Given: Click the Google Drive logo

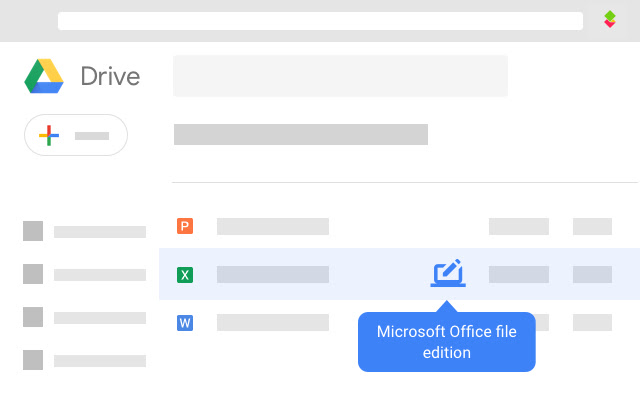Looking at the screenshot, I should coord(44,76).
